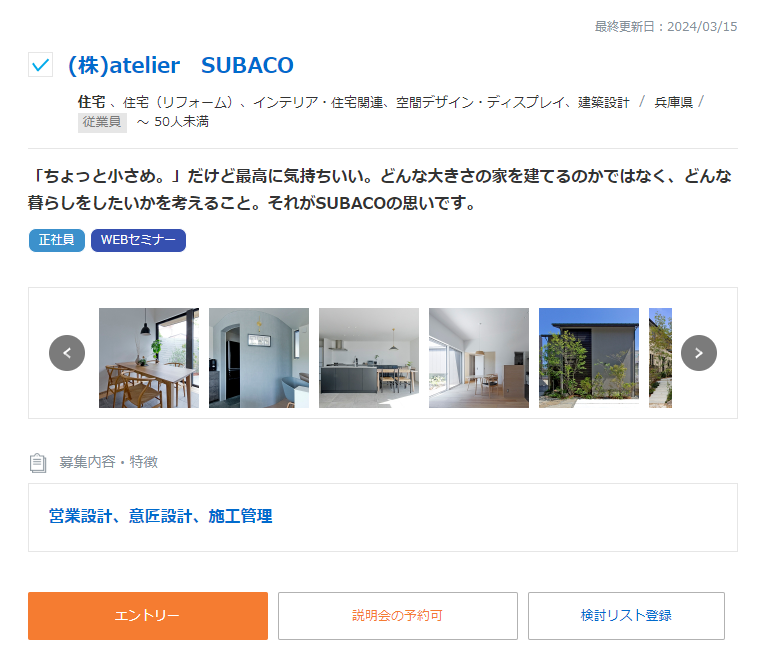
Task: Click the 説明会の予約可 button
Action: [x=397, y=616]
